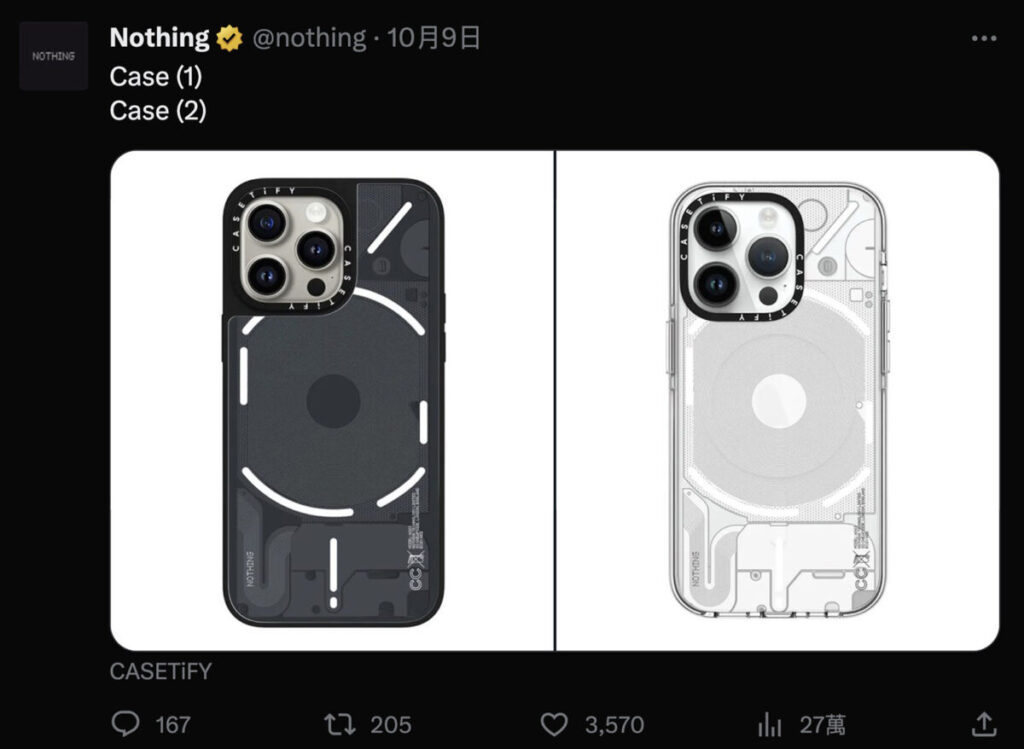1024x749 pixels.
Task: Click the gold verified badge
Action: 230,39
